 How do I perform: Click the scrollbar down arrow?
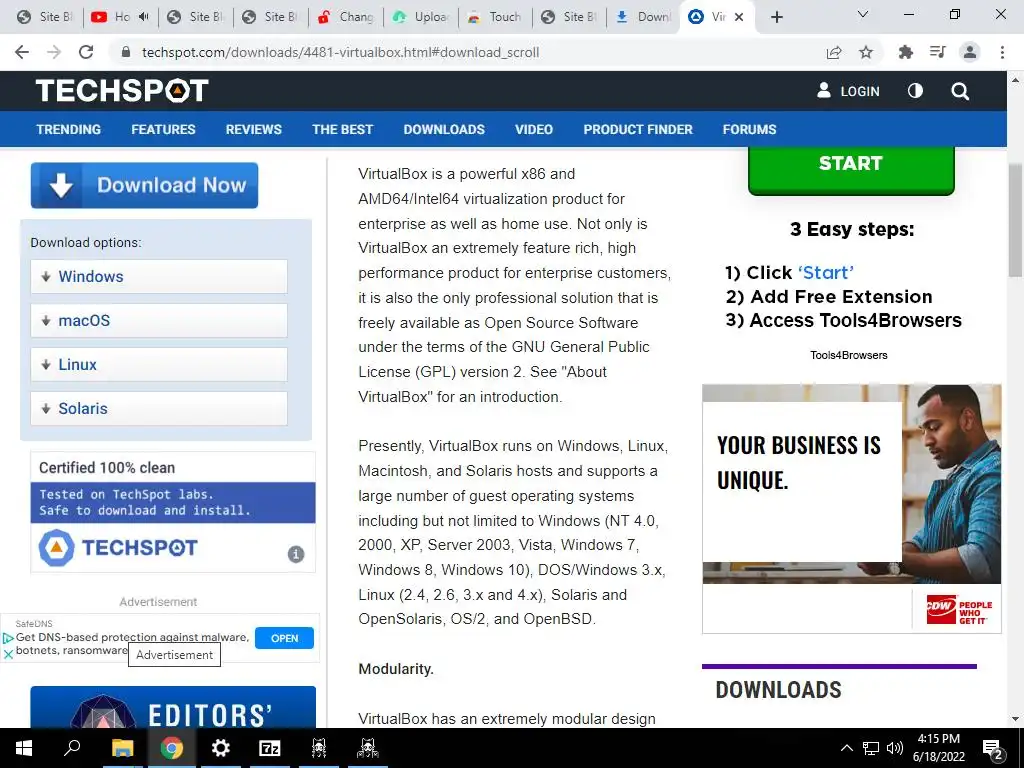[x=1015, y=719]
